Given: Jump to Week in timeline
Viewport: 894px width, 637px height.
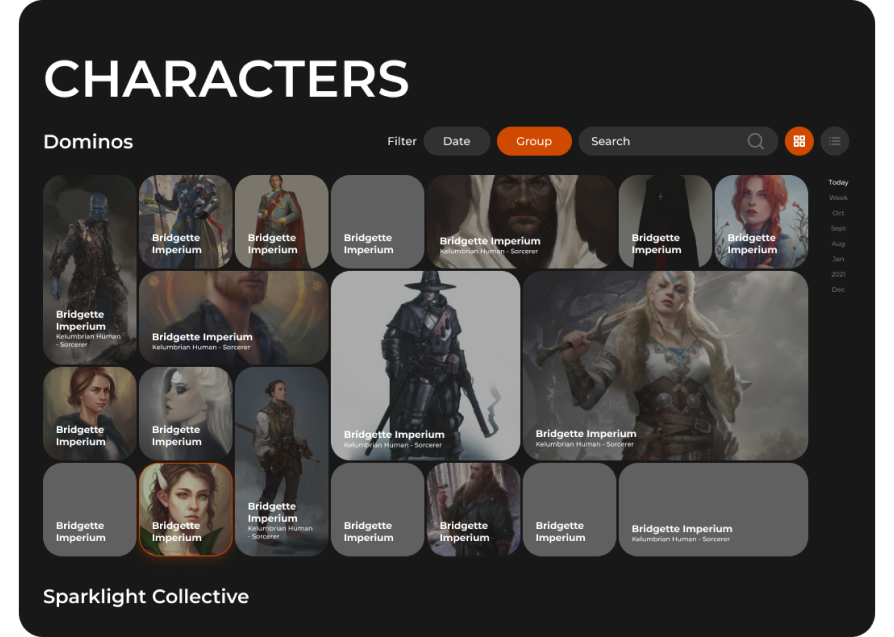Looking at the screenshot, I should coord(838,198).
